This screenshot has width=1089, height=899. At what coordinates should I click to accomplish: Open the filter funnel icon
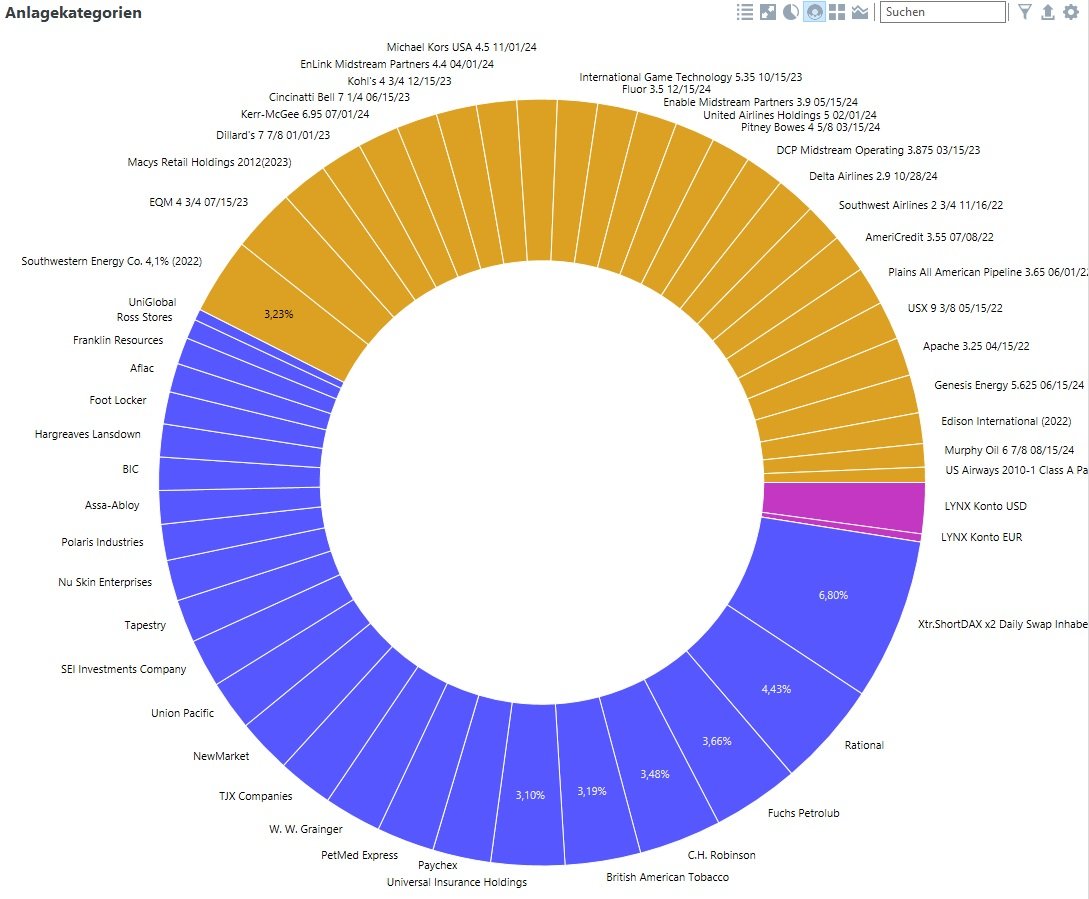1024,12
